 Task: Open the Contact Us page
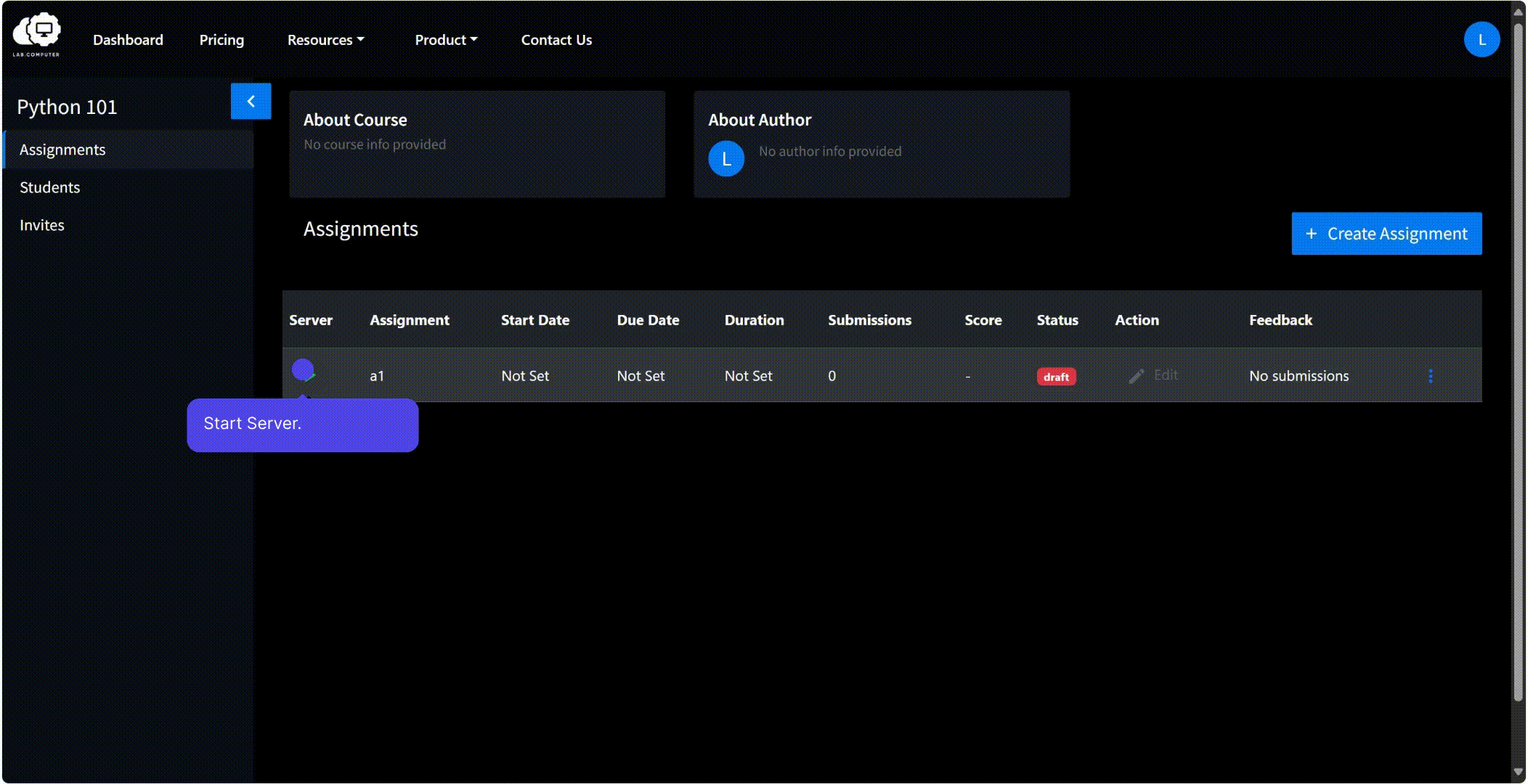556,40
